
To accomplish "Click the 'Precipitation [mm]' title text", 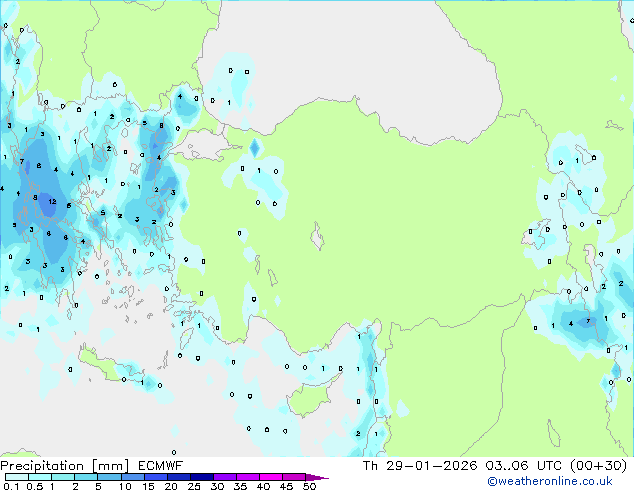I will point(65,466).
